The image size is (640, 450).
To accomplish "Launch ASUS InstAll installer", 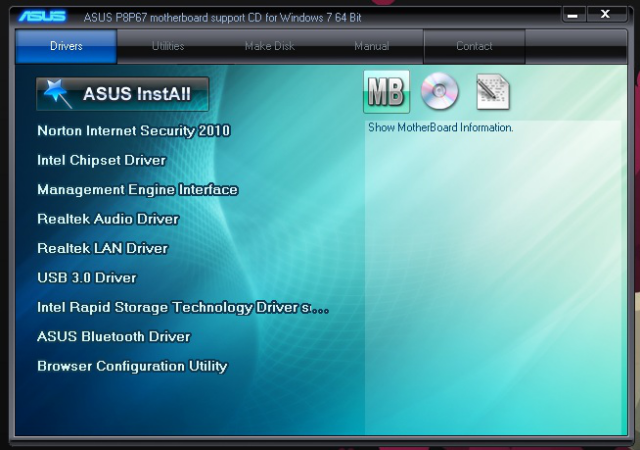I will 122,94.
